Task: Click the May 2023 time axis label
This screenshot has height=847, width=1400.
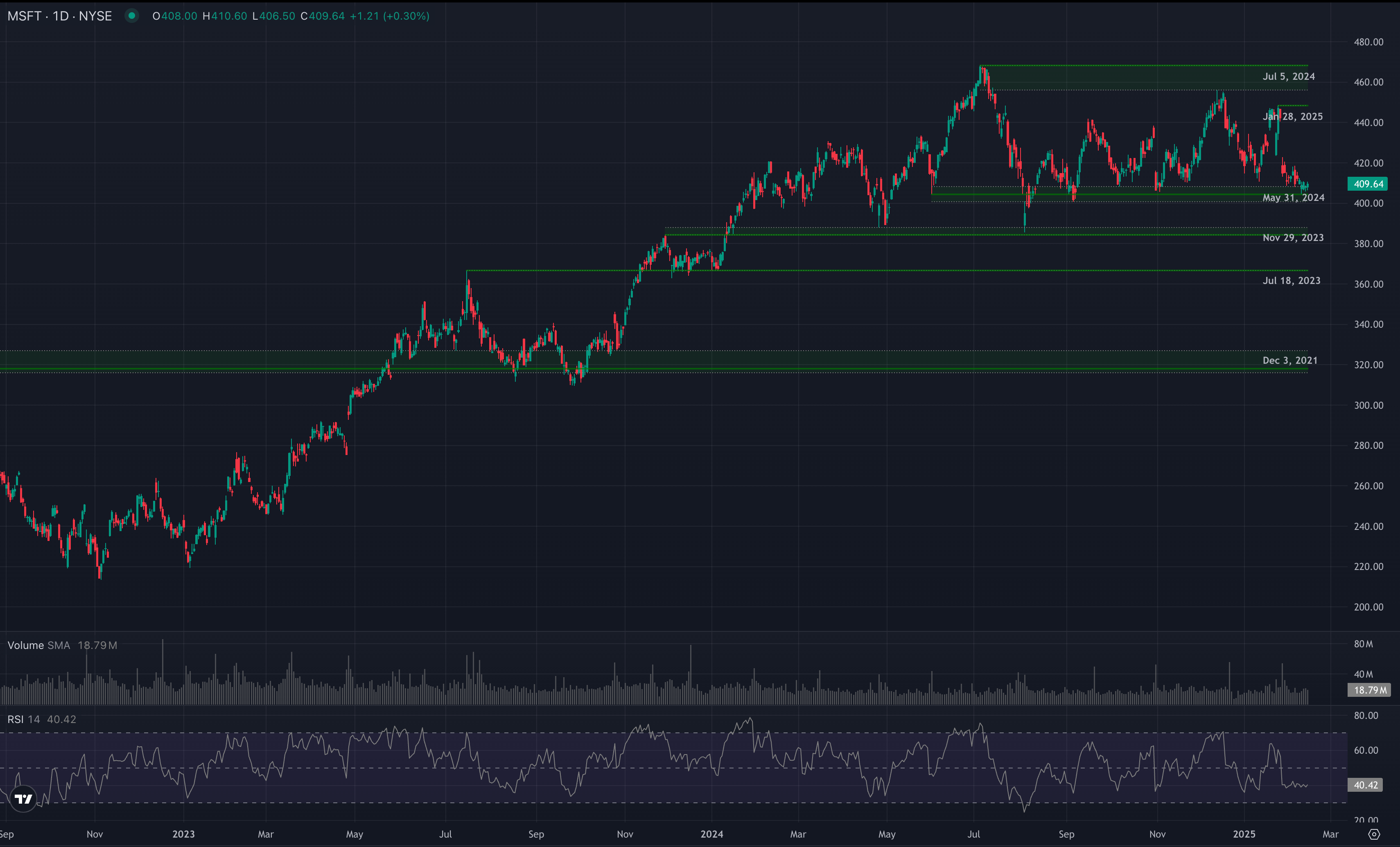Action: tap(355, 834)
